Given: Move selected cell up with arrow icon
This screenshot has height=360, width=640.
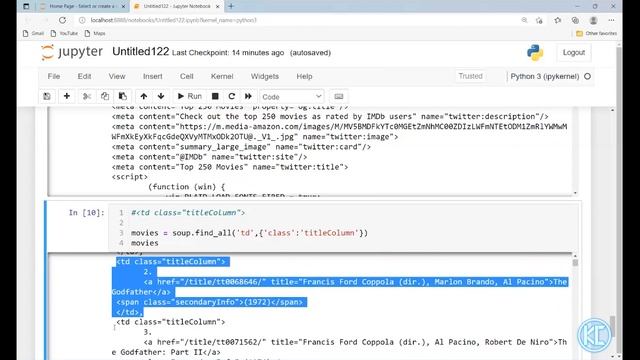Looking at the screenshot, I should pos(144,96).
